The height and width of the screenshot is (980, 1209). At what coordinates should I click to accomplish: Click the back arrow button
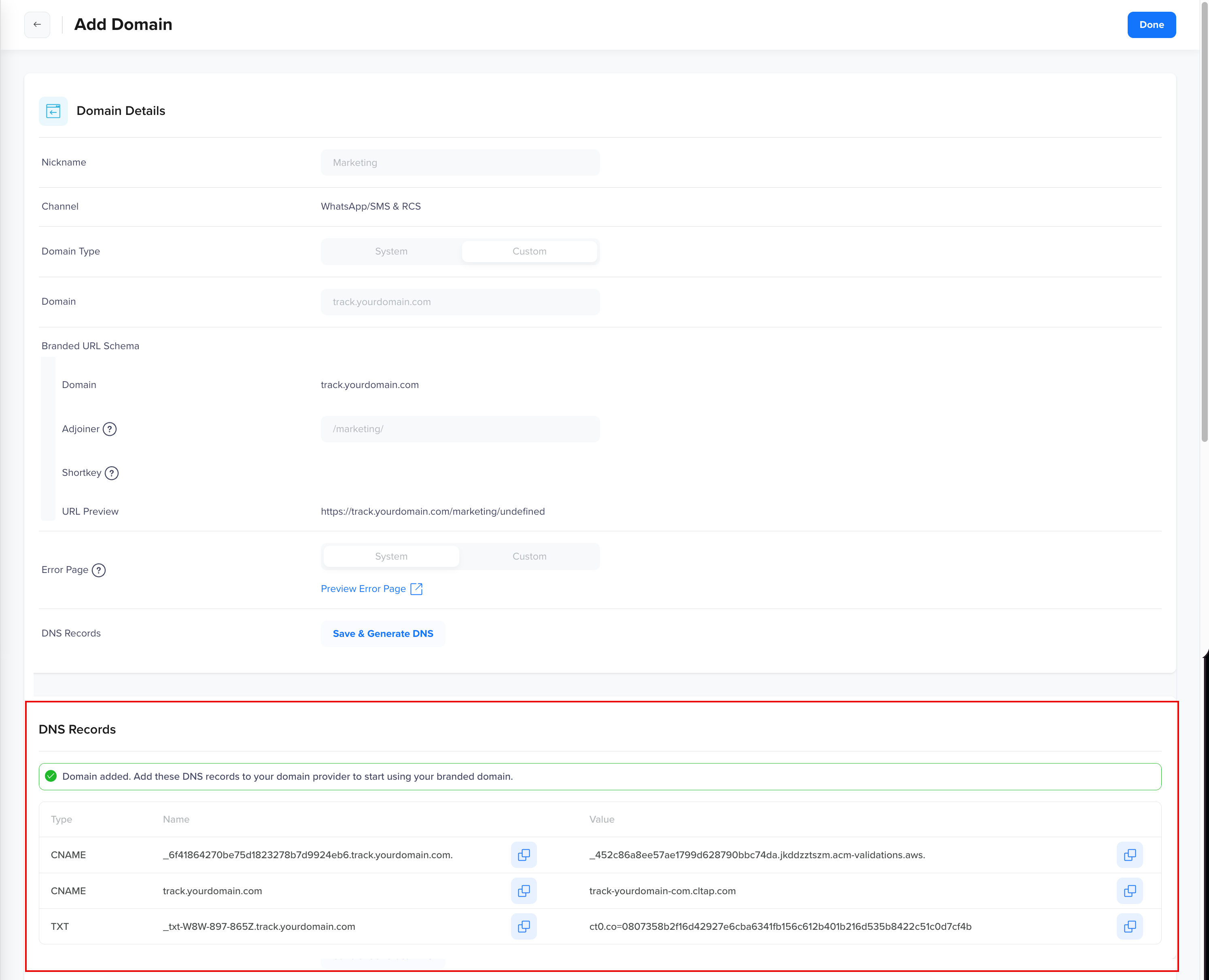click(37, 25)
